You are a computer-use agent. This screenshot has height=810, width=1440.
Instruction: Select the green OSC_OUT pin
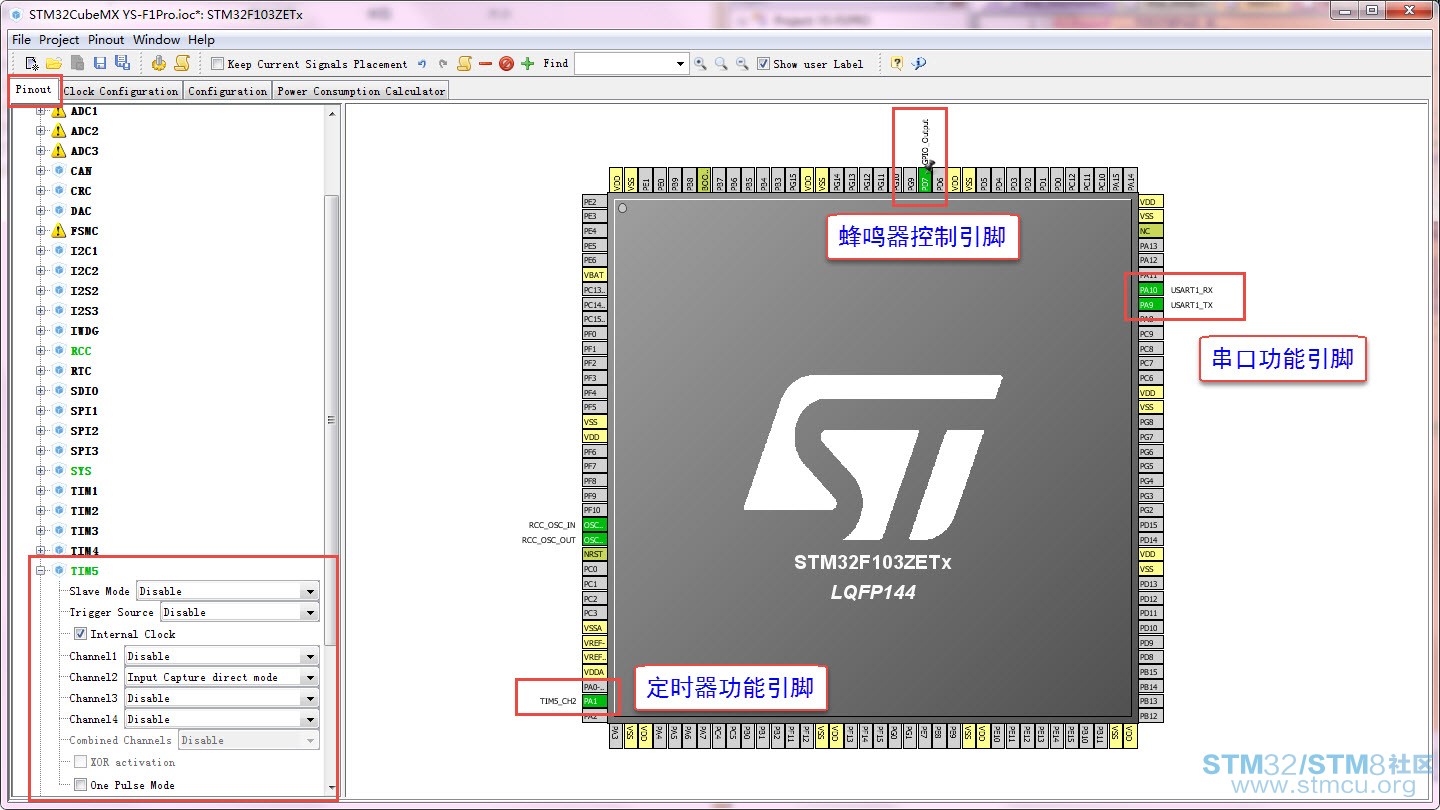pos(594,540)
